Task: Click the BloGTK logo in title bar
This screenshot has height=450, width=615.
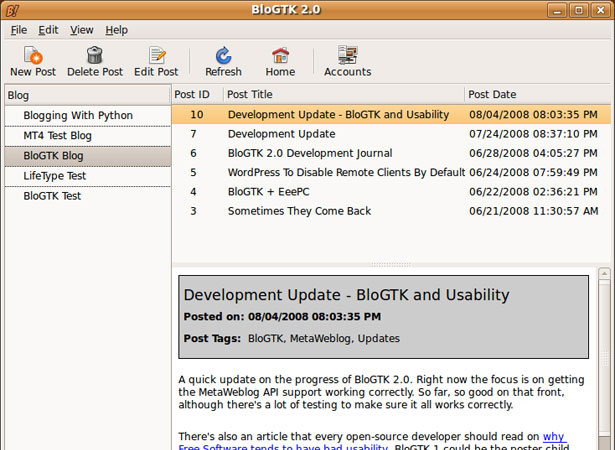Action: pos(12,10)
